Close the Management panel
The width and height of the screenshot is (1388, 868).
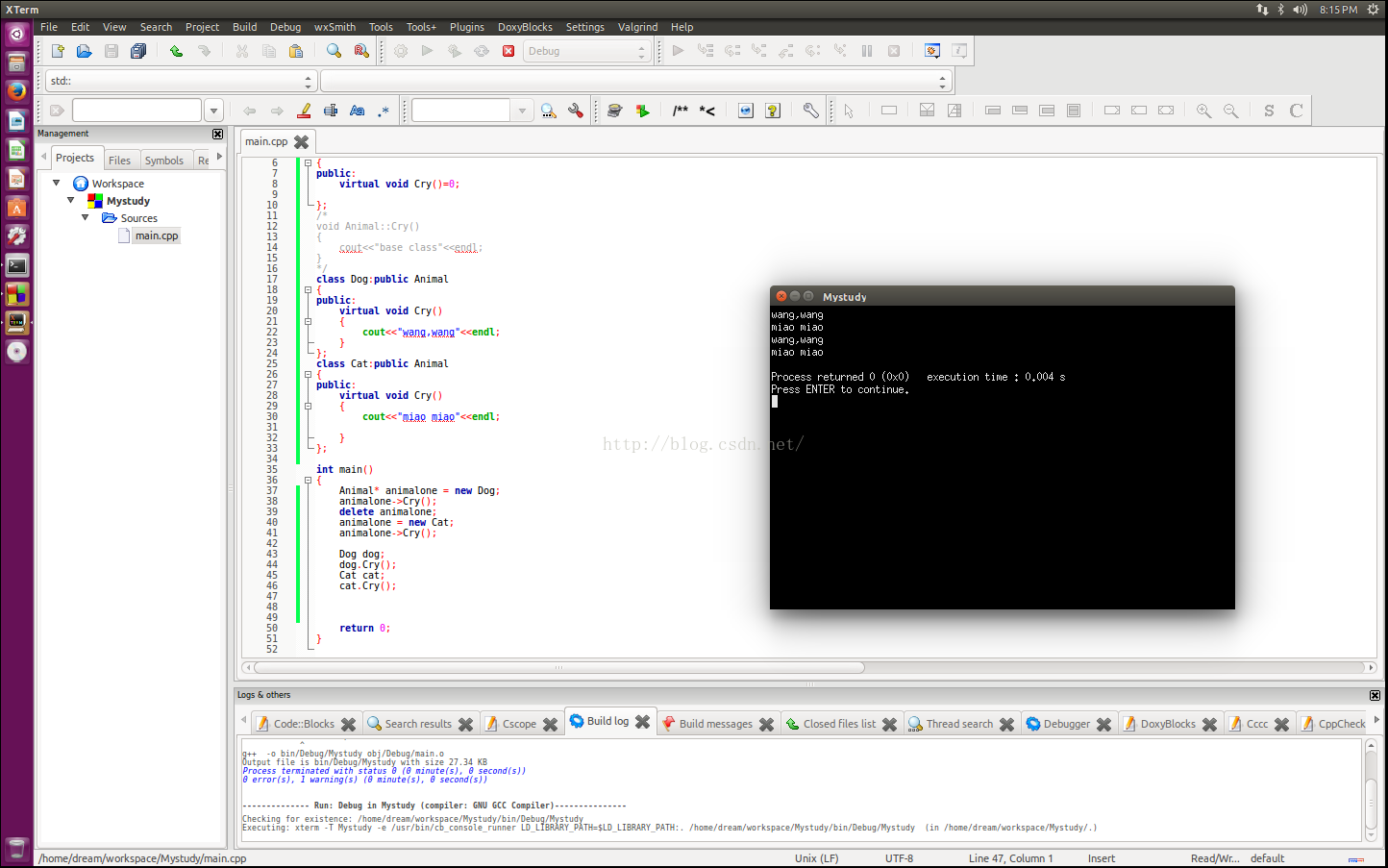217,134
